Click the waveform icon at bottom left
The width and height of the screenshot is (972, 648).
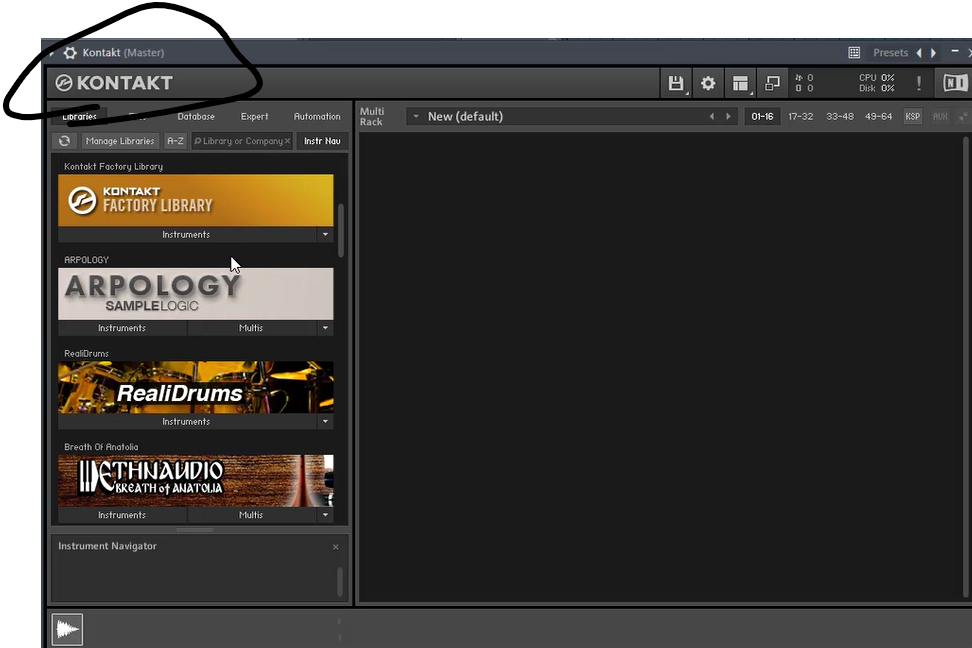[x=67, y=629]
